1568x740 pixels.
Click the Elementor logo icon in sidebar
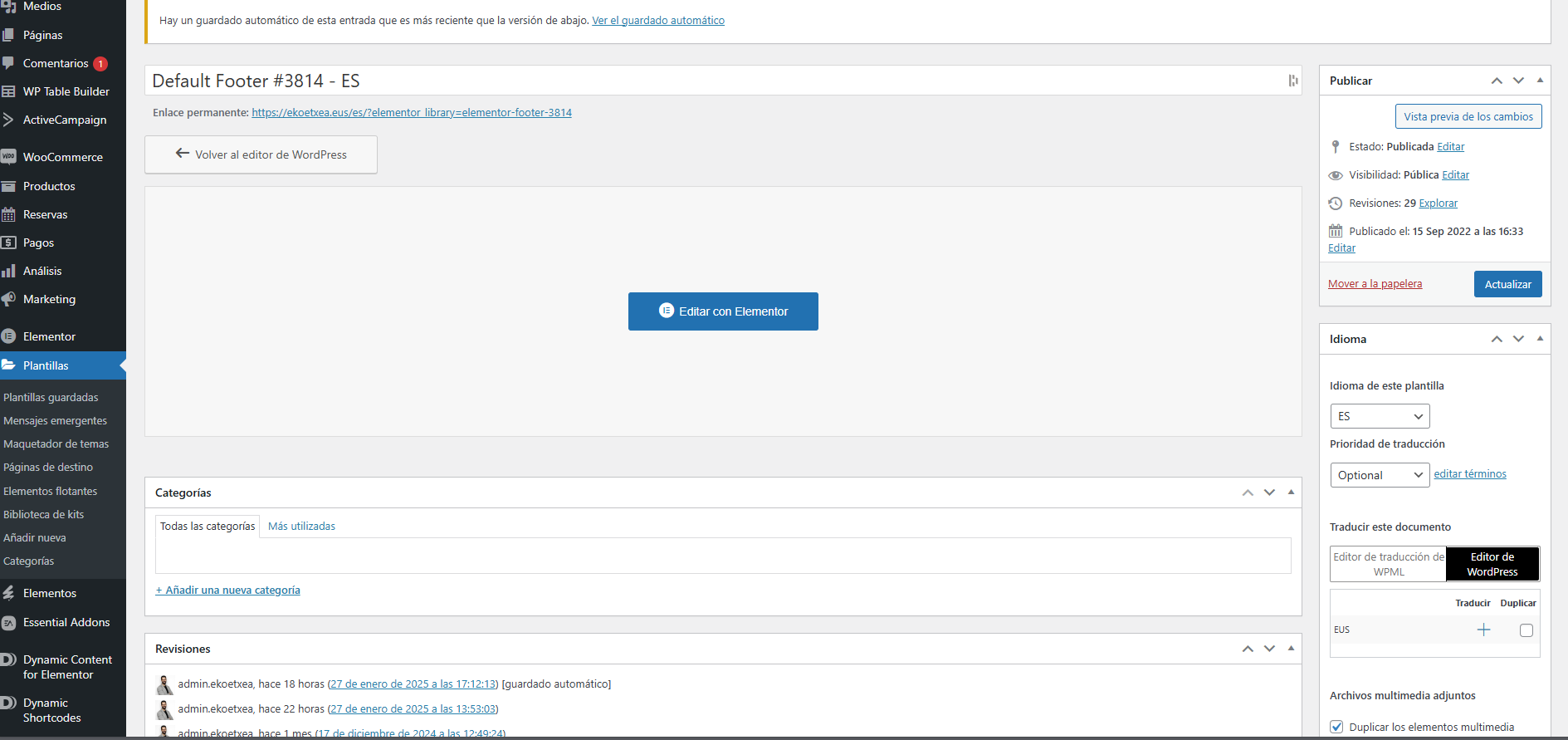(x=8, y=336)
